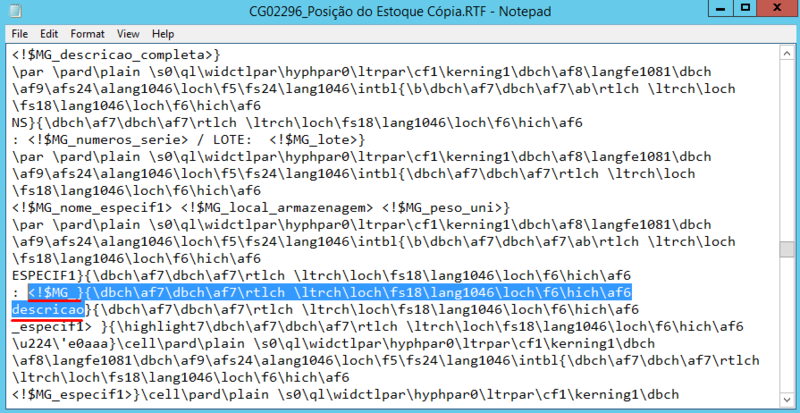Screen dimensions: 800x413
Task: Maximize the Notepad window
Action: 746,7
